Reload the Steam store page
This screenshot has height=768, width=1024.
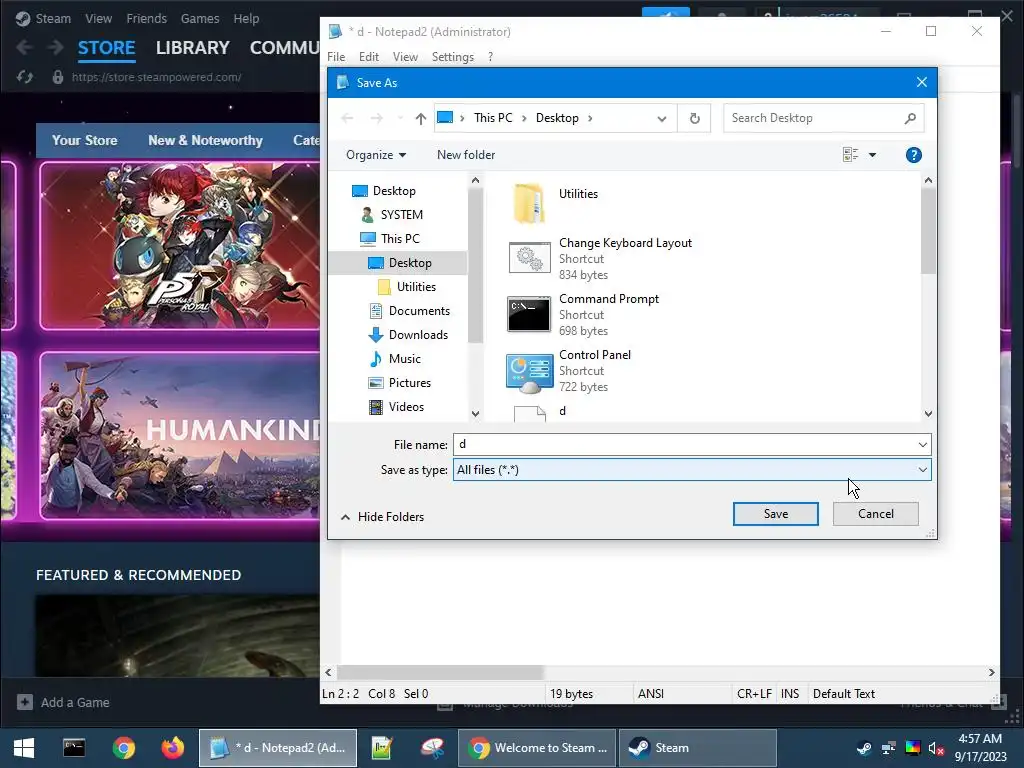tap(25, 77)
